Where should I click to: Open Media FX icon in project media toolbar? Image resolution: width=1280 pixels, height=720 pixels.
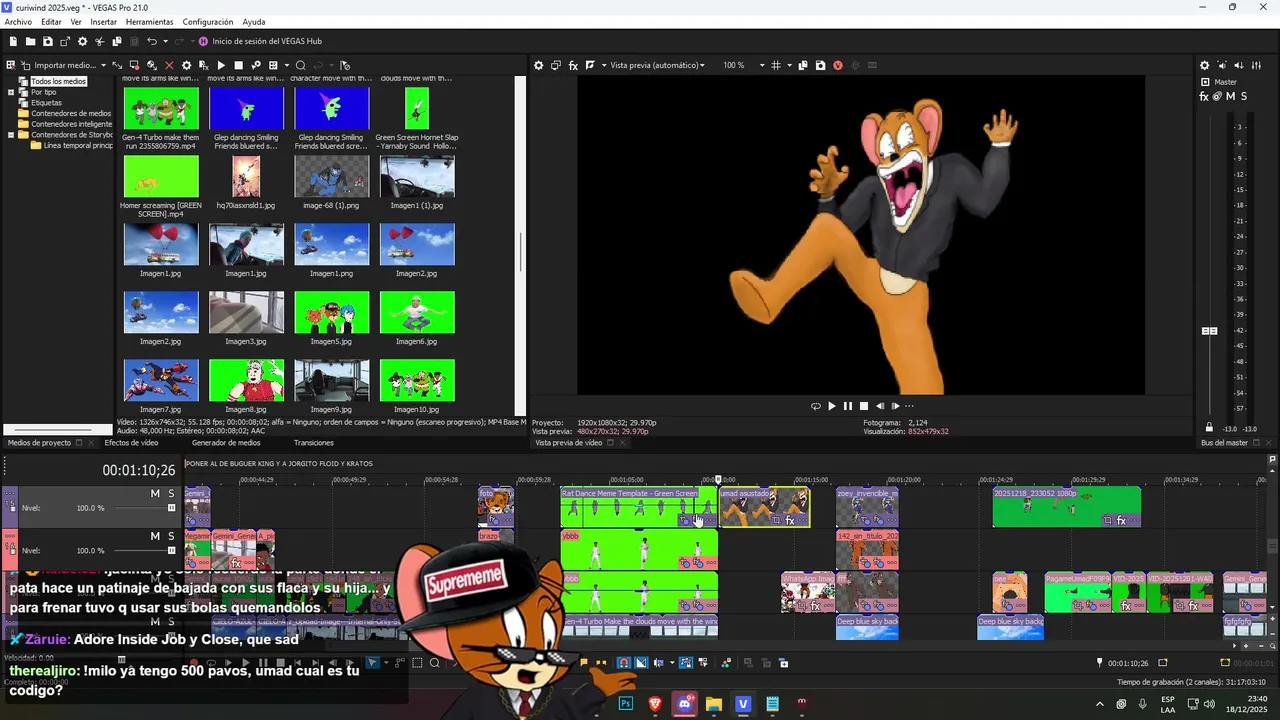[x=203, y=65]
